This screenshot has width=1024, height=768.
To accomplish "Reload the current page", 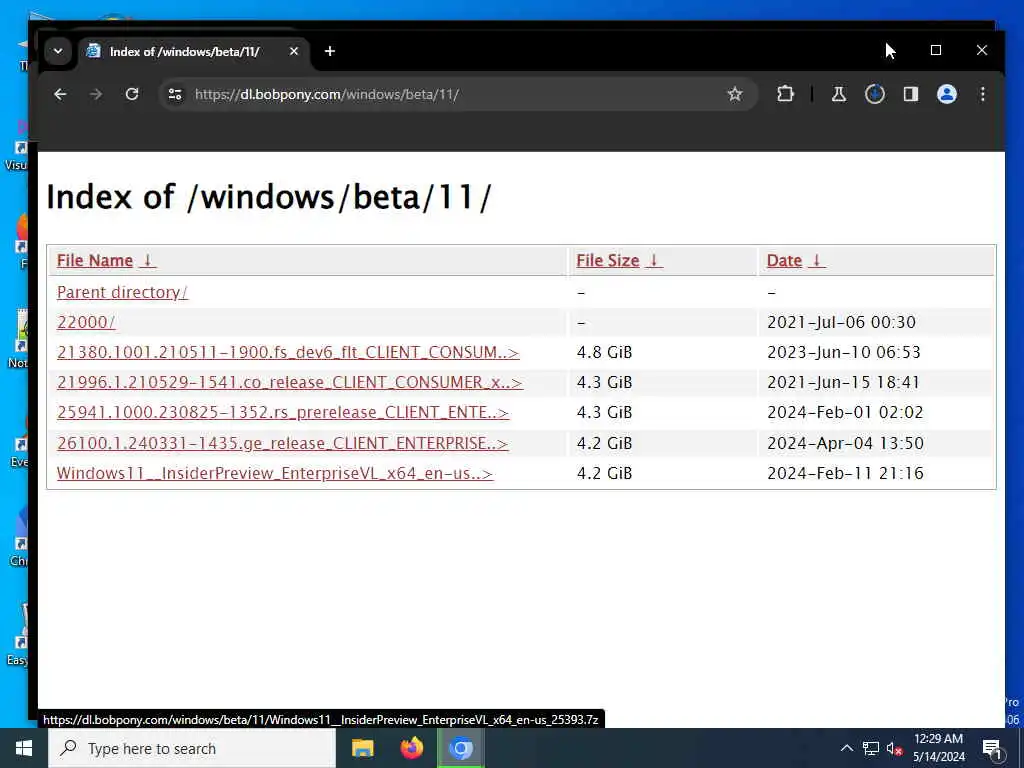I will pos(132,95).
